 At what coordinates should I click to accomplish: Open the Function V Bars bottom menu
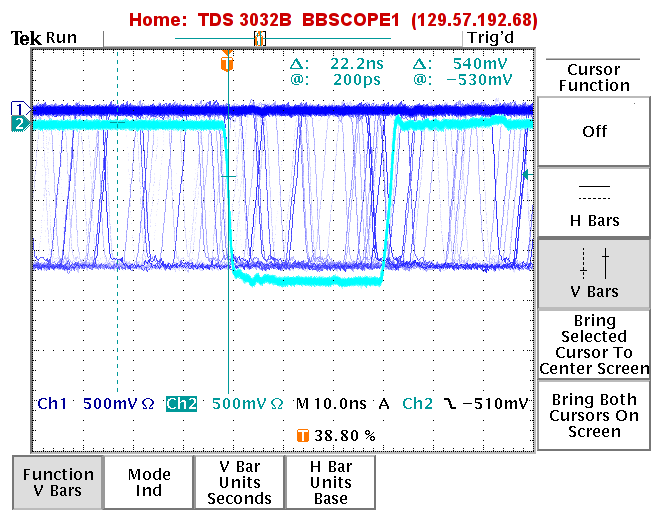[x=58, y=482]
